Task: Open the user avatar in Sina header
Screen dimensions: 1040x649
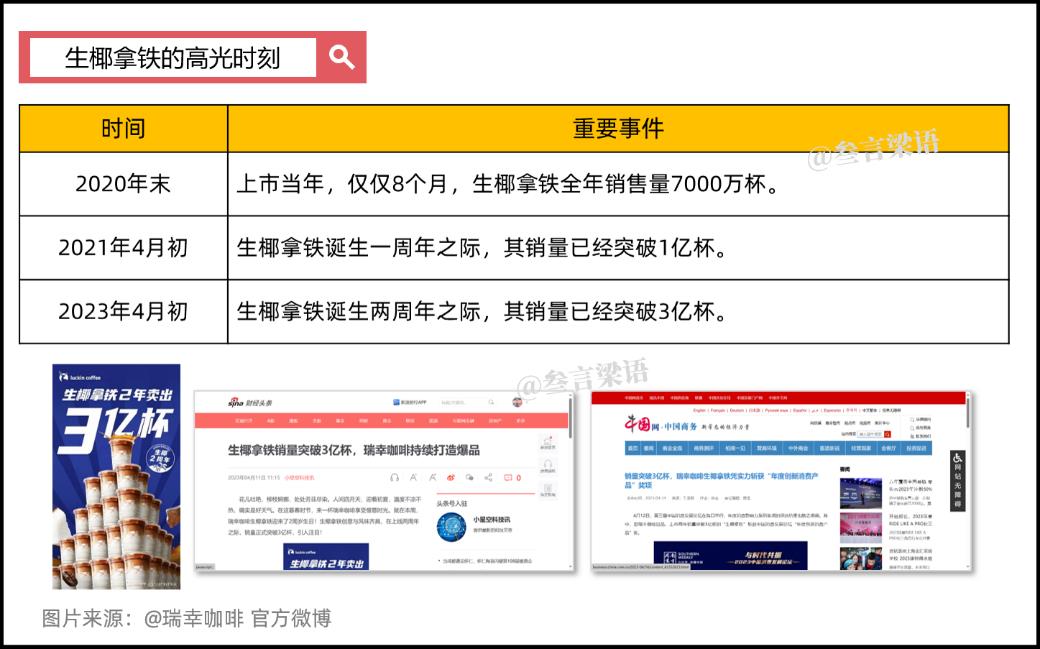Action: click(x=517, y=402)
